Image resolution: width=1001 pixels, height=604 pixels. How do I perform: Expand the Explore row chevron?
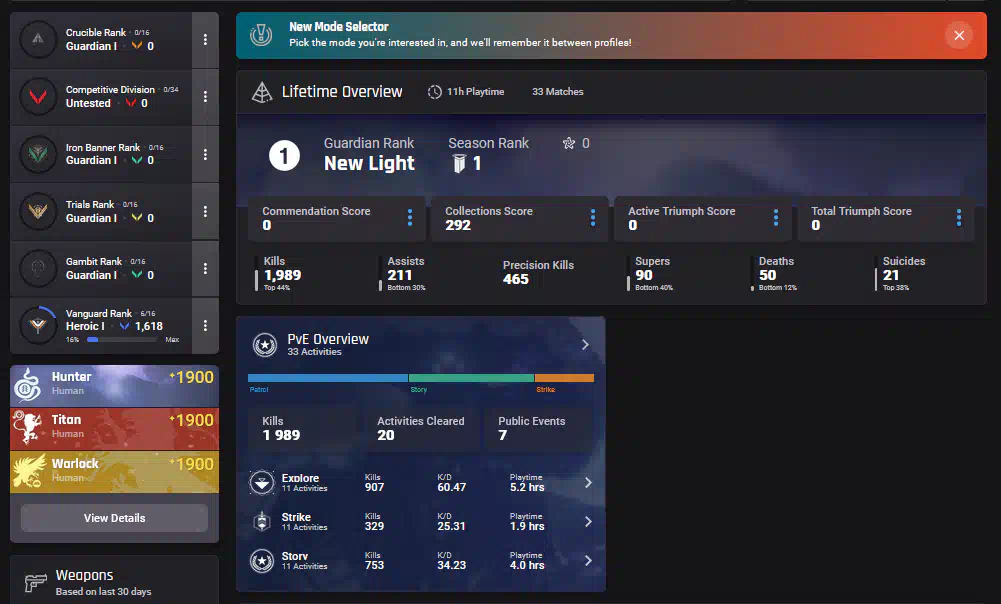[588, 483]
